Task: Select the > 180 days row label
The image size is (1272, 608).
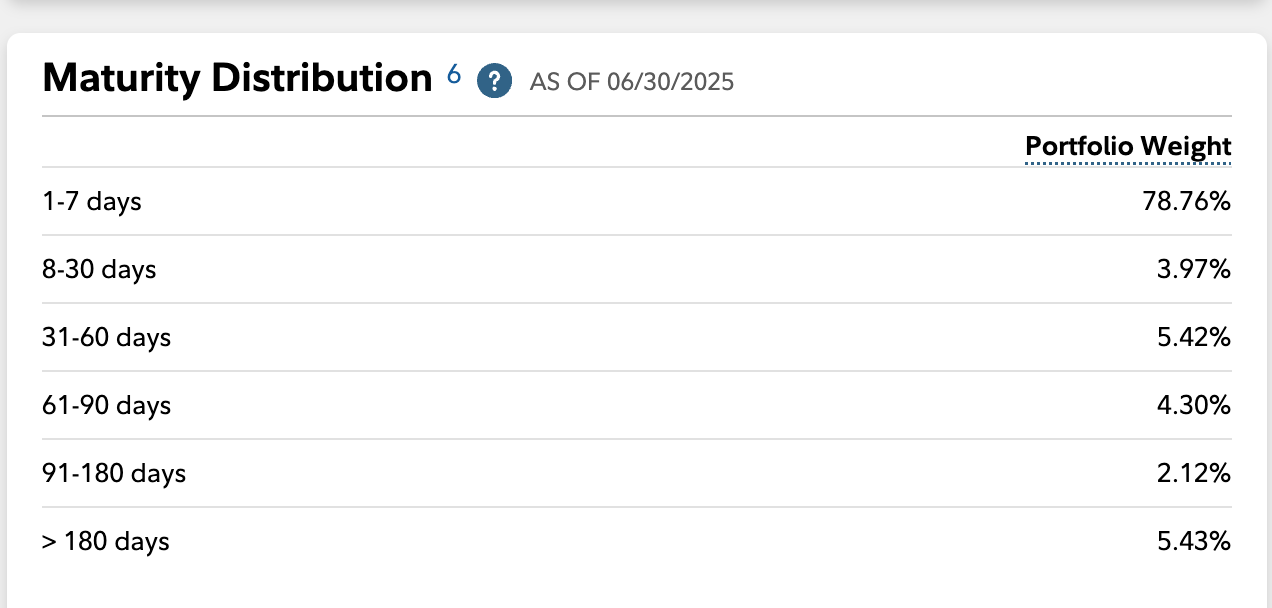Action: tap(106, 542)
